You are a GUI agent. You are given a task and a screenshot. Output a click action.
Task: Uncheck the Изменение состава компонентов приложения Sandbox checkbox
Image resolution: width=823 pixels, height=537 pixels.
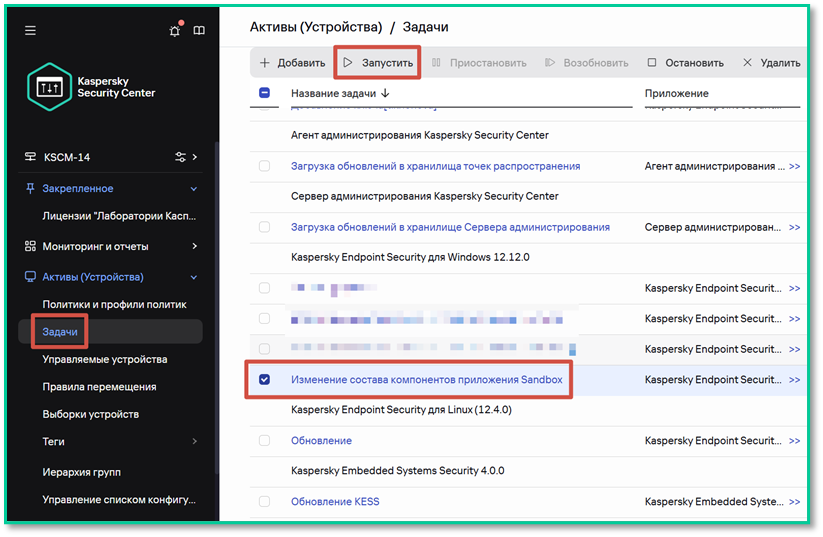(x=265, y=379)
